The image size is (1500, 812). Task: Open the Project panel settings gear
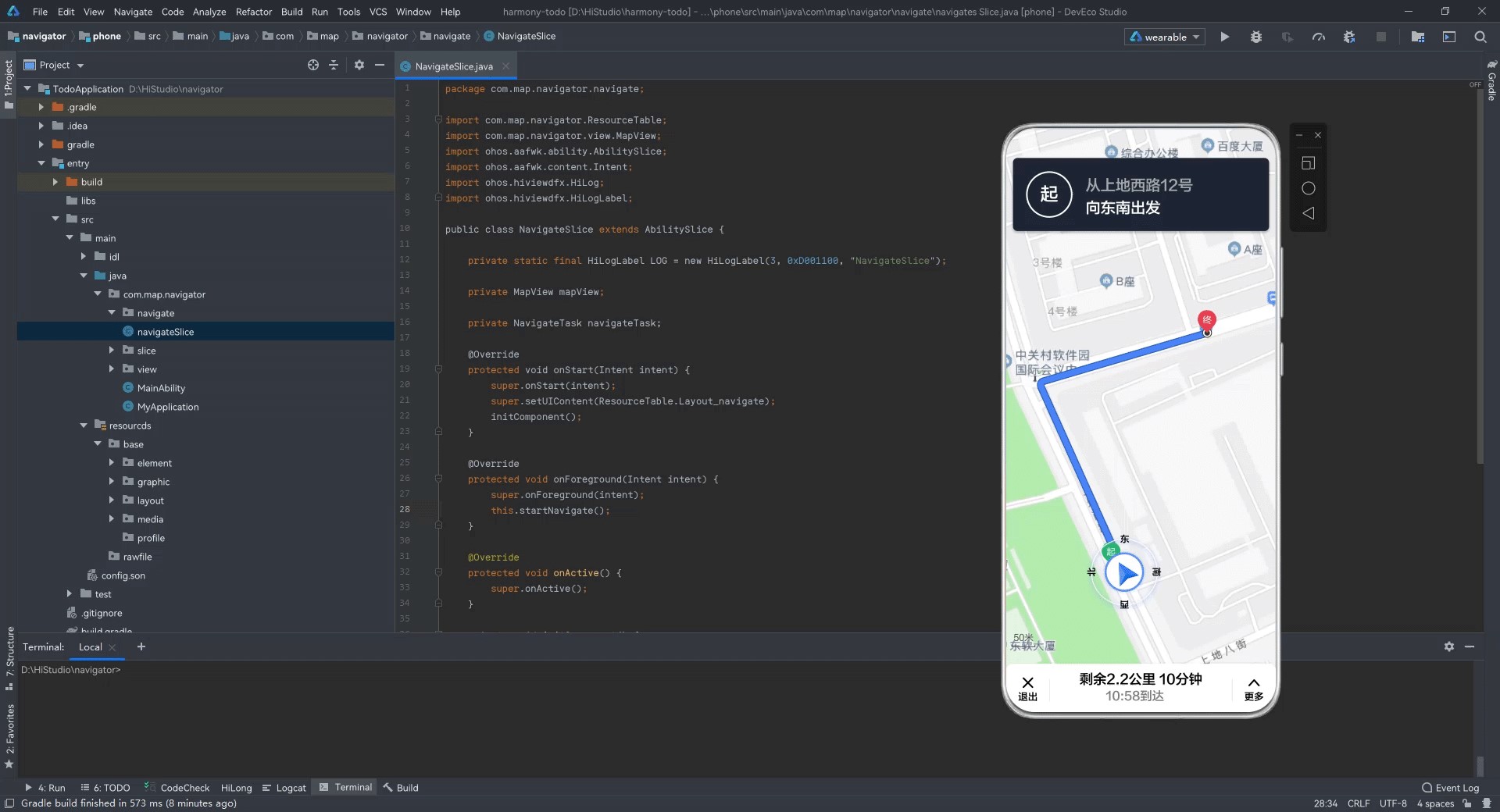359,65
